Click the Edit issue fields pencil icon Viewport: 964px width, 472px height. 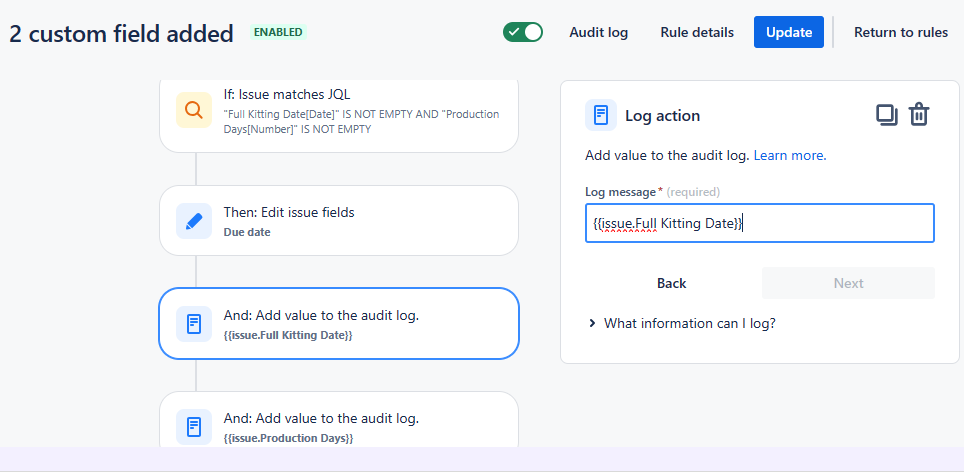tap(194, 221)
